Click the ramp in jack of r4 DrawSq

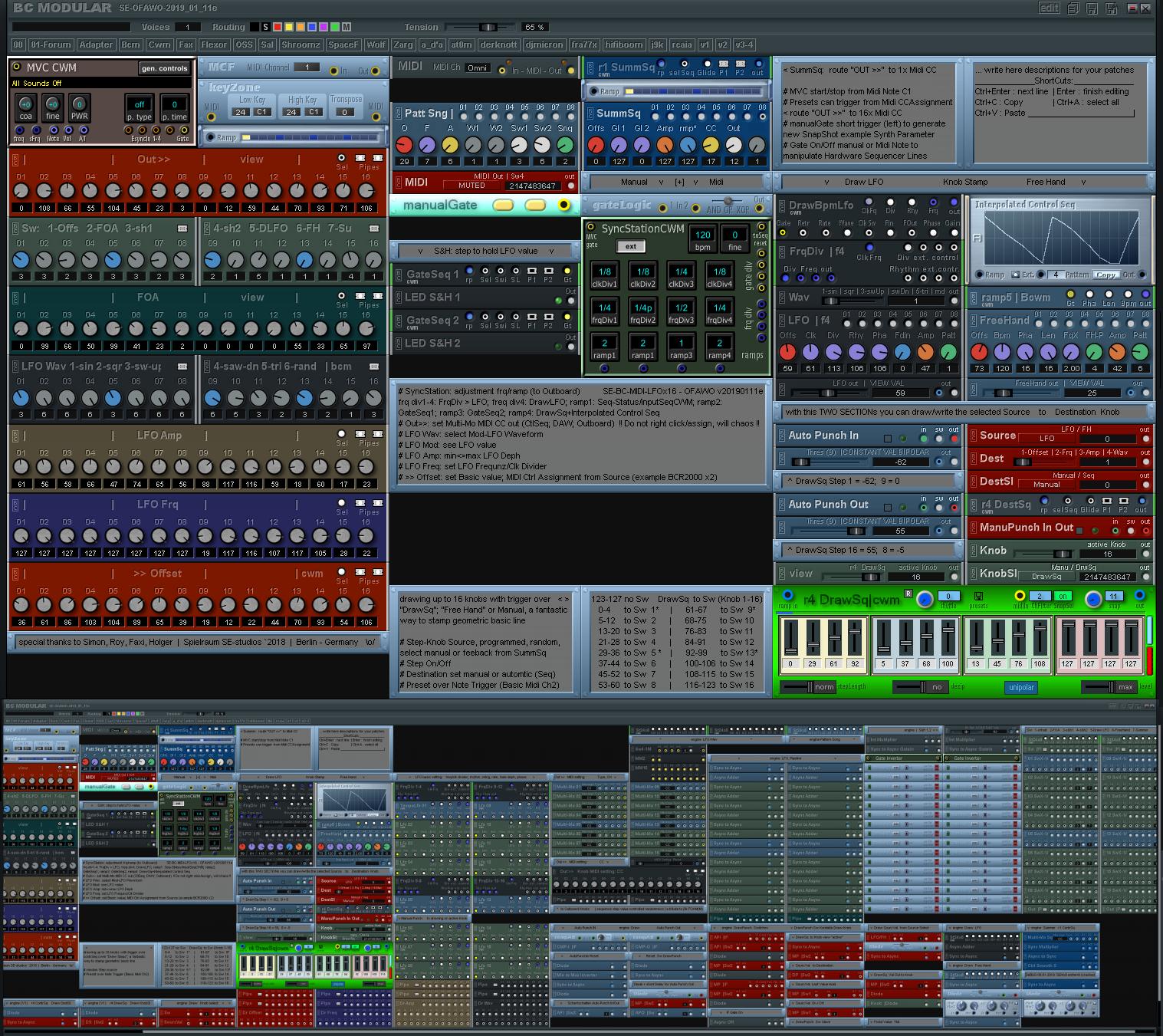click(787, 594)
